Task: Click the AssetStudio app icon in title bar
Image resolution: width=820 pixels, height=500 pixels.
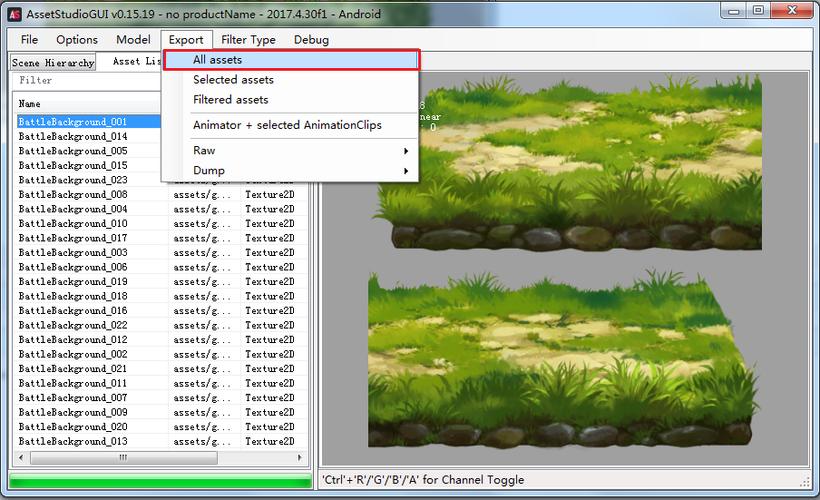Action: (x=15, y=14)
